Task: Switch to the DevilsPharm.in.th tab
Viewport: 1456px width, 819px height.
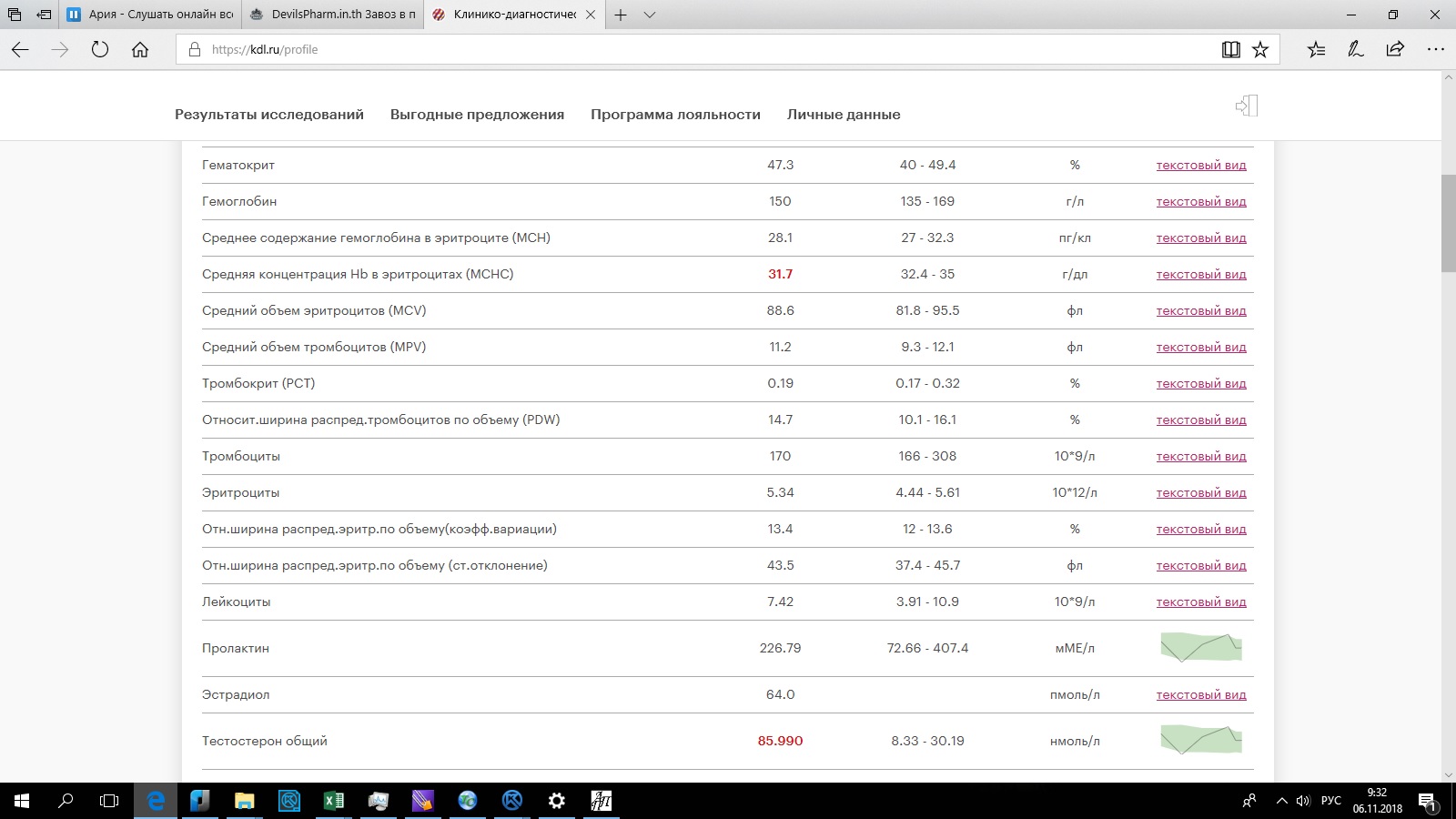Action: coord(334,15)
